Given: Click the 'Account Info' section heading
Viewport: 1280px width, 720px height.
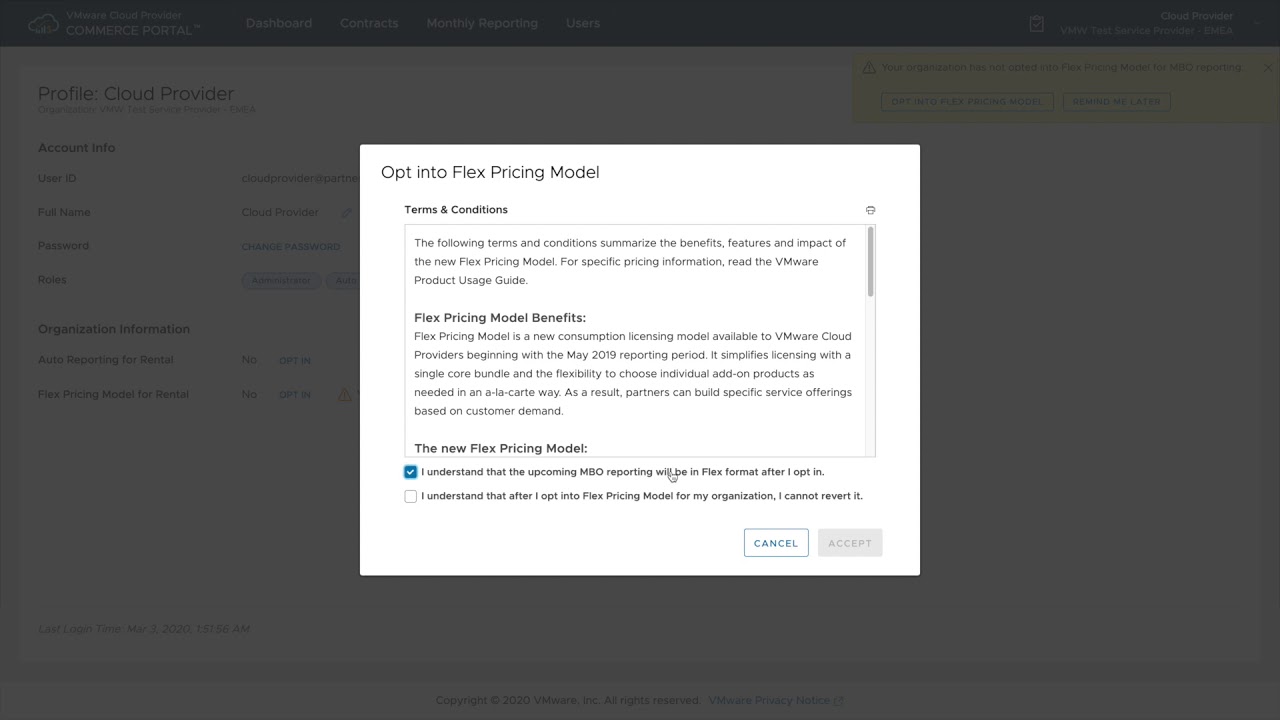Looking at the screenshot, I should point(77,148).
